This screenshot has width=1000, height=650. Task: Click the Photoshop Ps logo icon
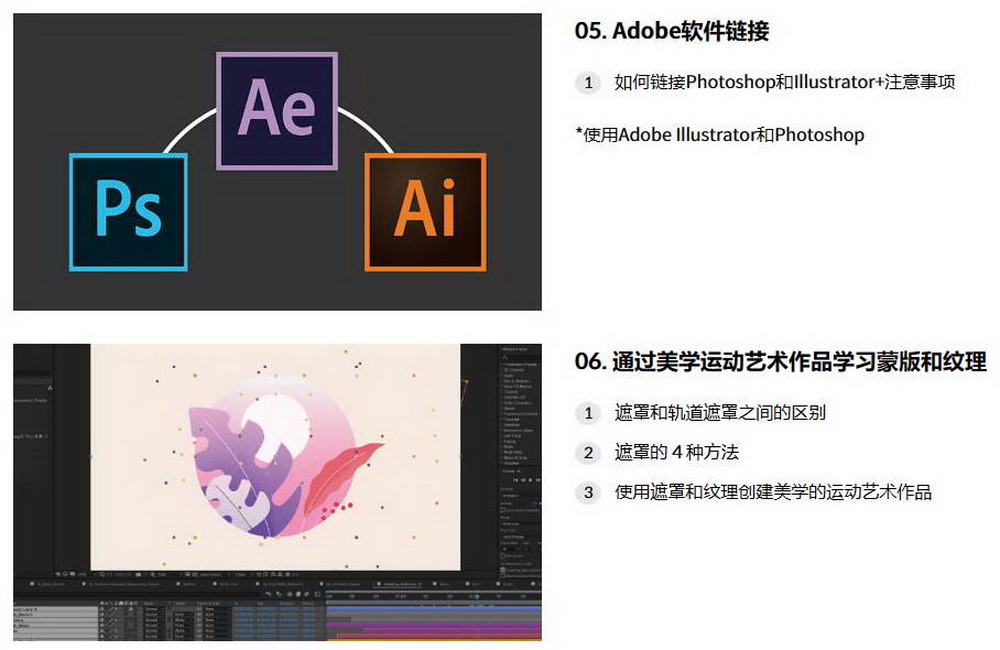128,212
